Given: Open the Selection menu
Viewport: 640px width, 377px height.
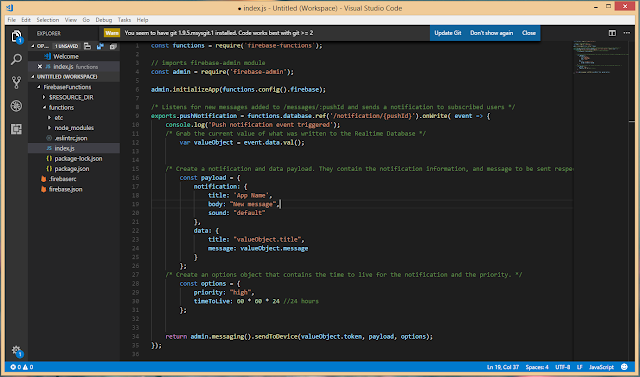Looking at the screenshot, I should click(x=47, y=20).
